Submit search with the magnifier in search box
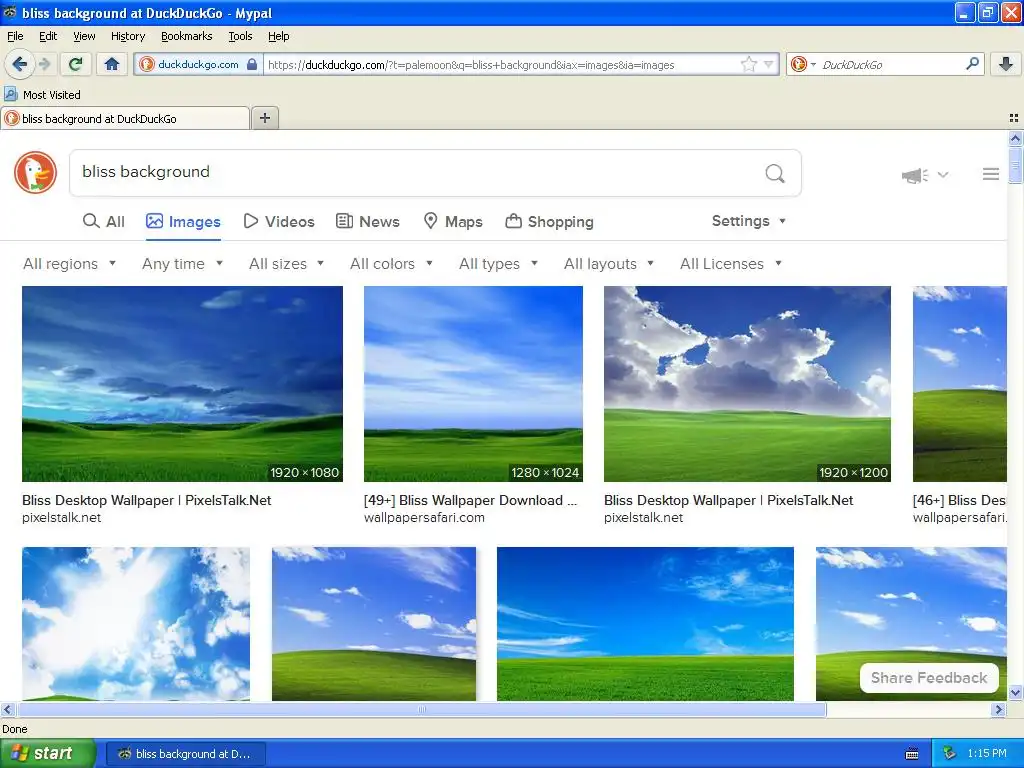This screenshot has width=1024, height=768. point(775,173)
